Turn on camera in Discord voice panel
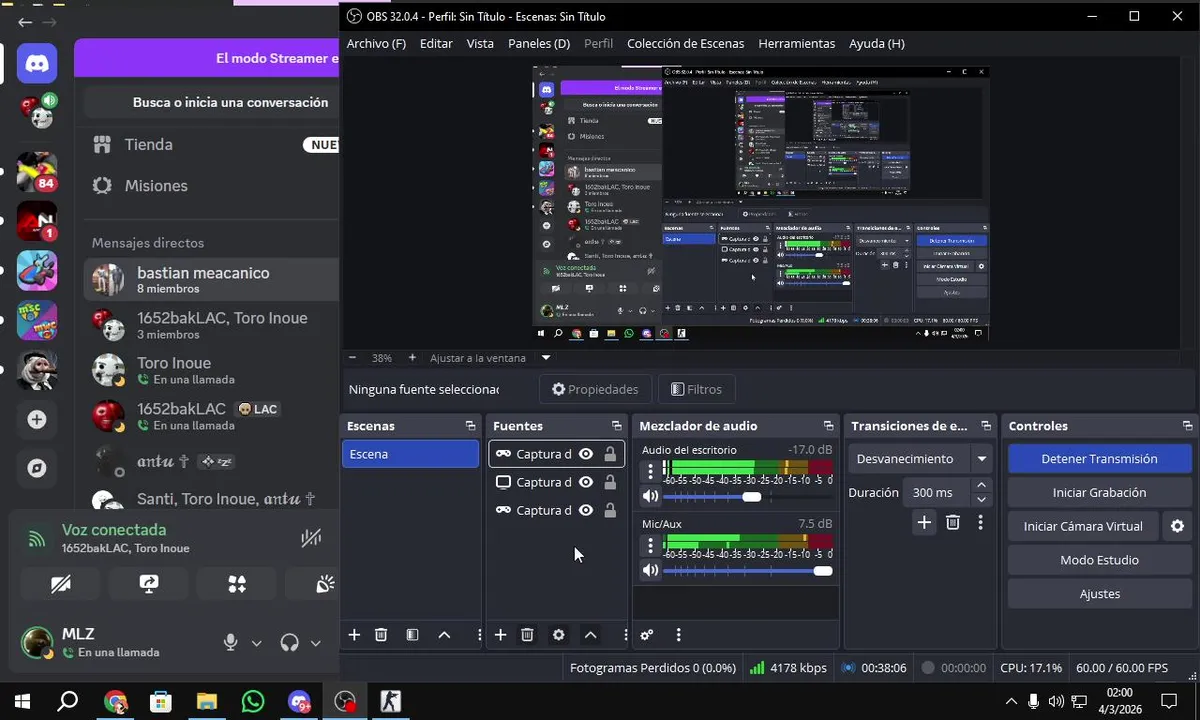The width and height of the screenshot is (1200, 720). pos(61,584)
